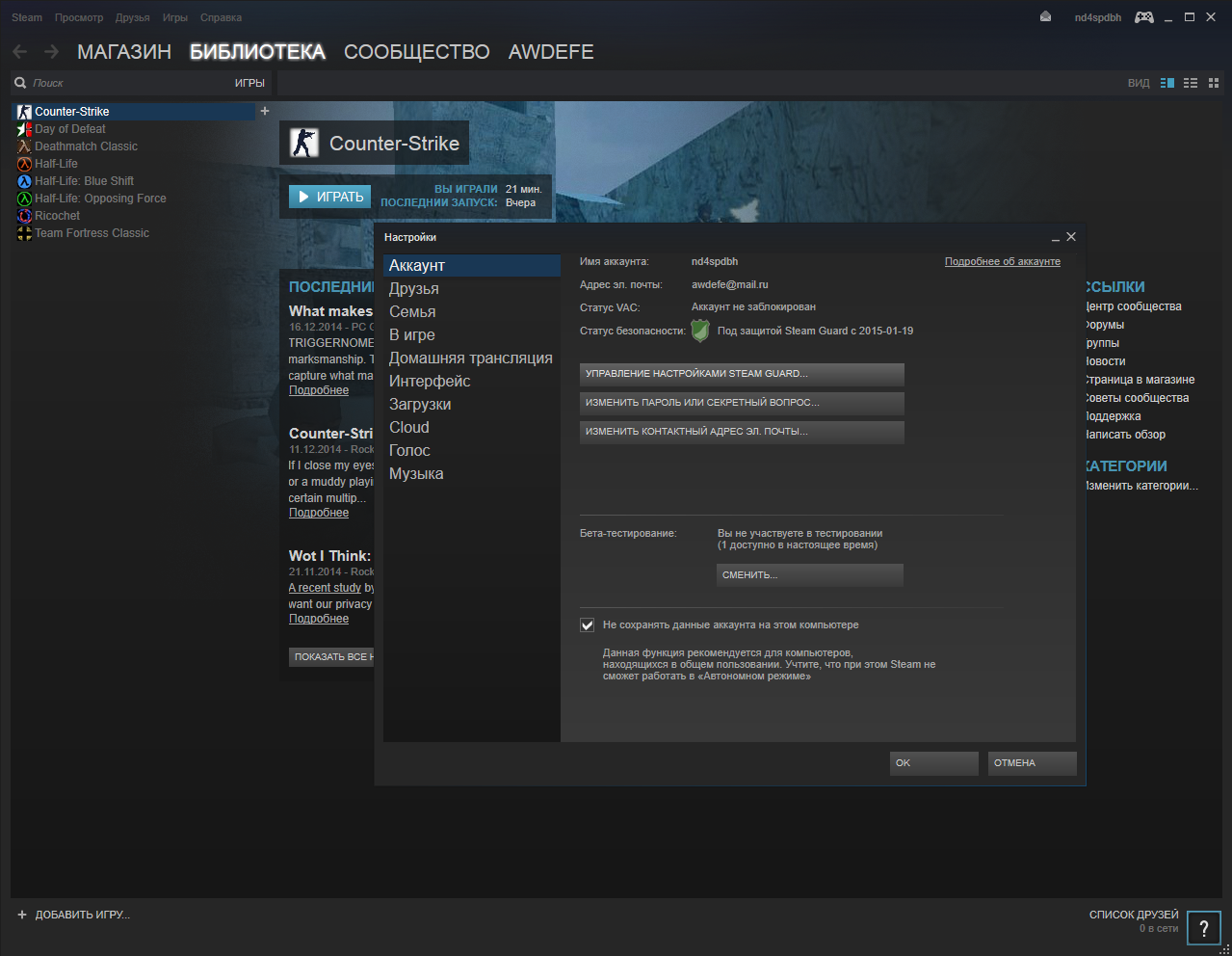Open Подробнее link under Wot I Think
The height and width of the screenshot is (956, 1232).
[x=319, y=619]
